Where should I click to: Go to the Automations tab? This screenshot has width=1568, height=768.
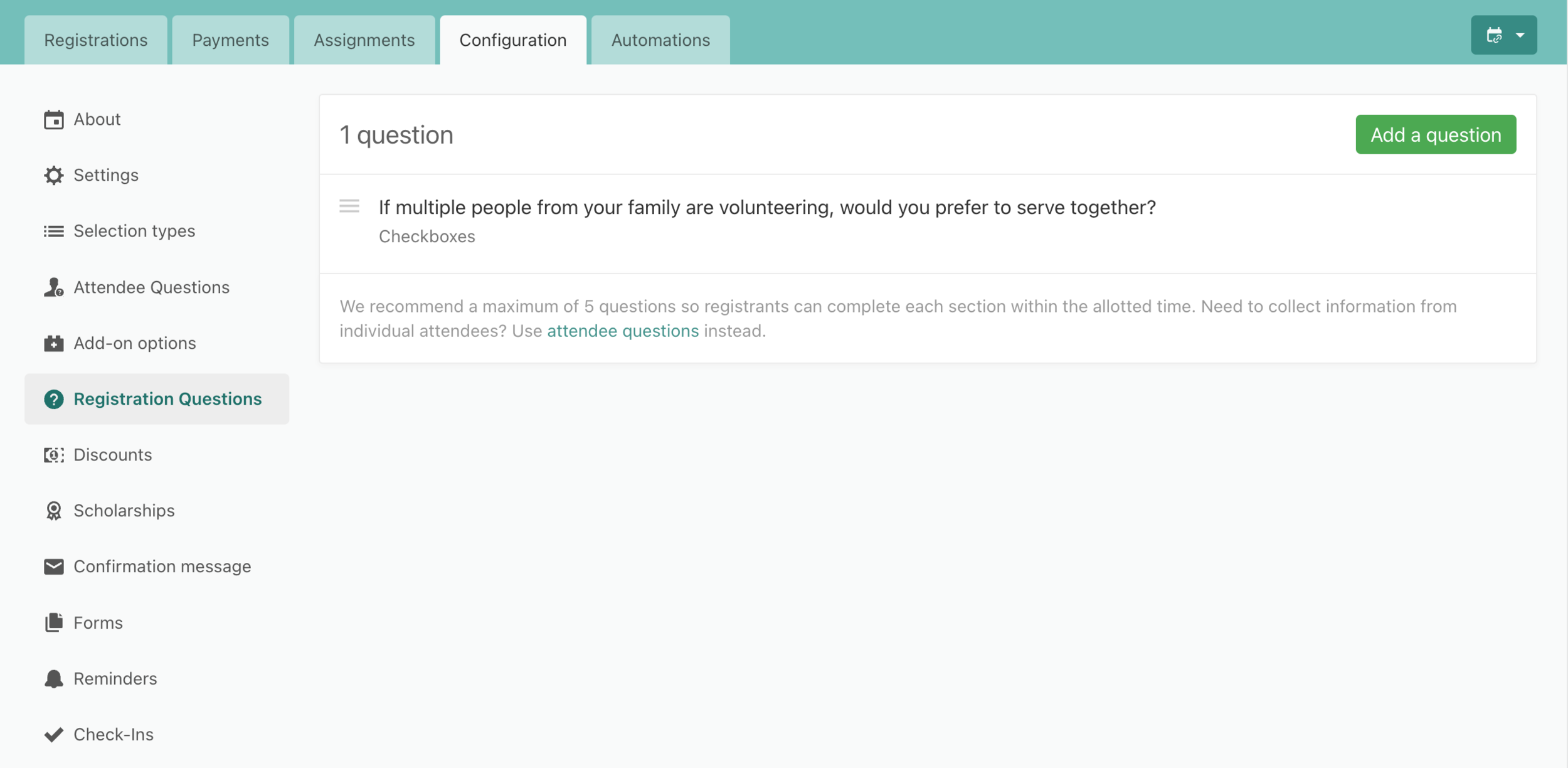click(x=660, y=40)
